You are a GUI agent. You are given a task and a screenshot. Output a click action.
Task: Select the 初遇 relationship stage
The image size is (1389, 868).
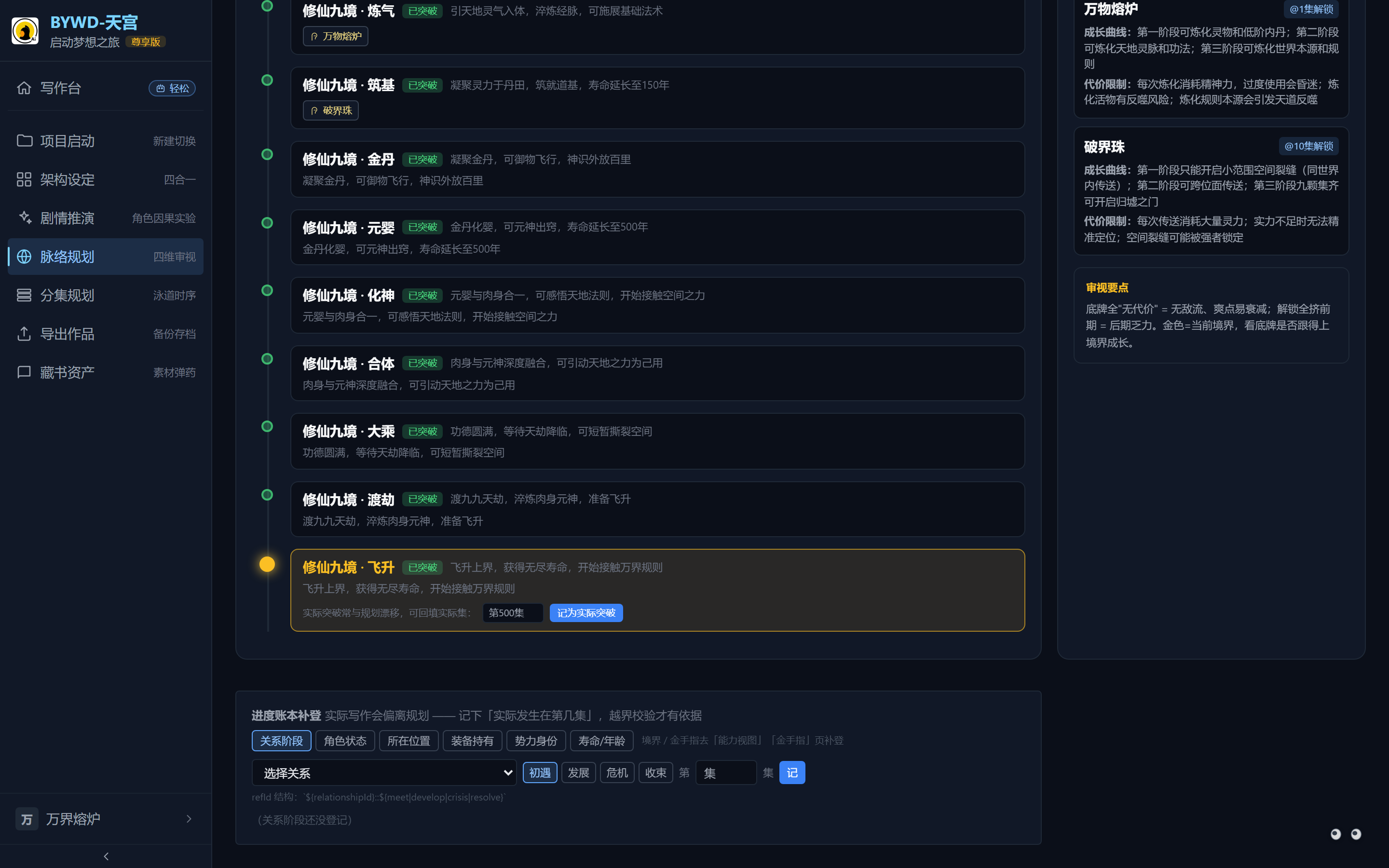(540, 773)
